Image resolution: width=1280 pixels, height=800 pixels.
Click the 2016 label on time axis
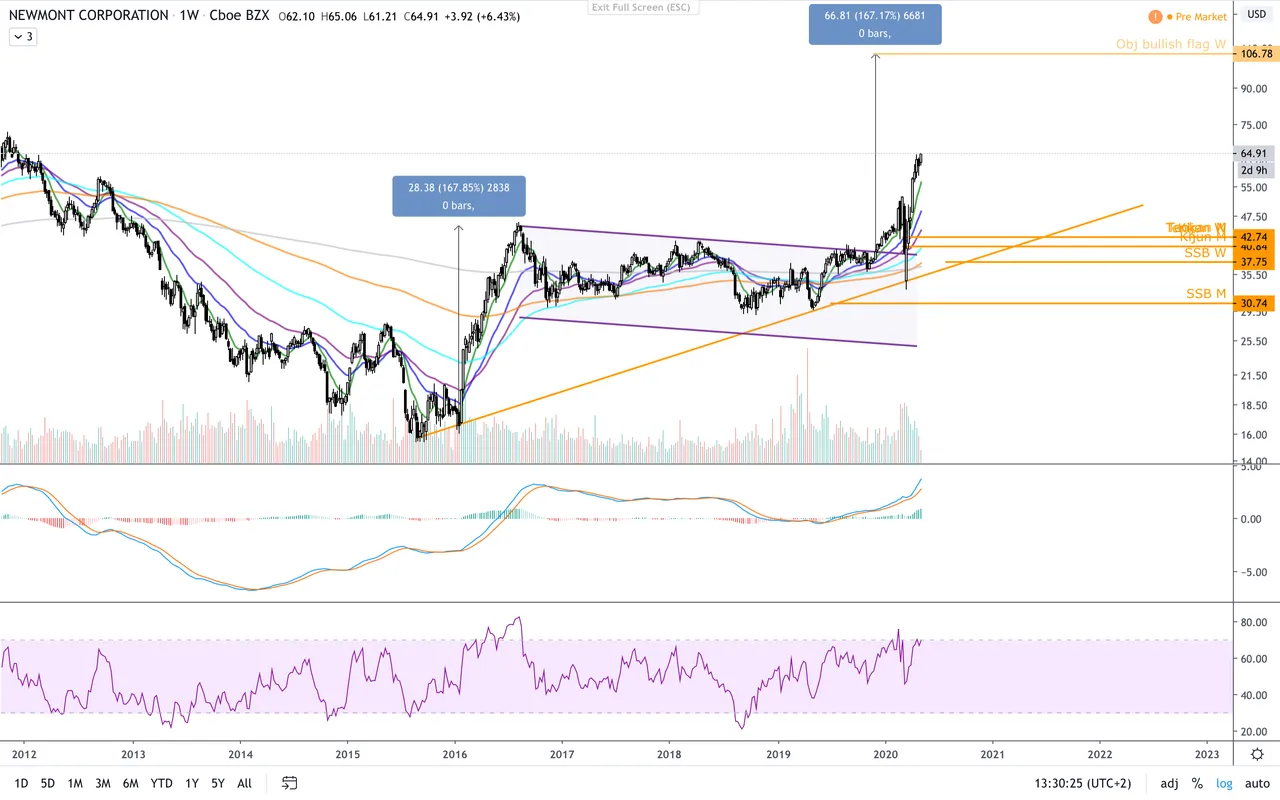[x=455, y=754]
